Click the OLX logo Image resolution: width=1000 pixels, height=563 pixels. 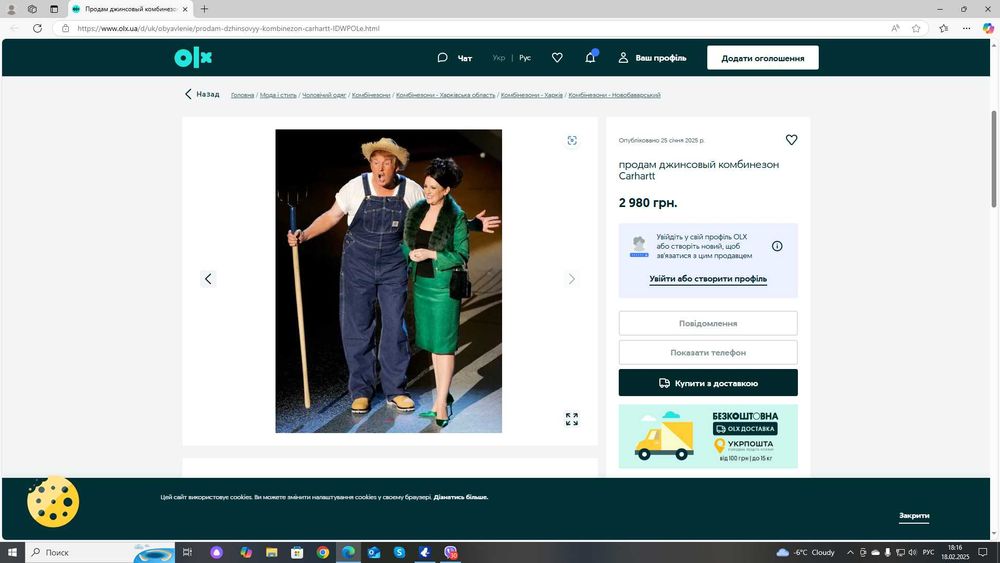pyautogui.click(x=193, y=58)
